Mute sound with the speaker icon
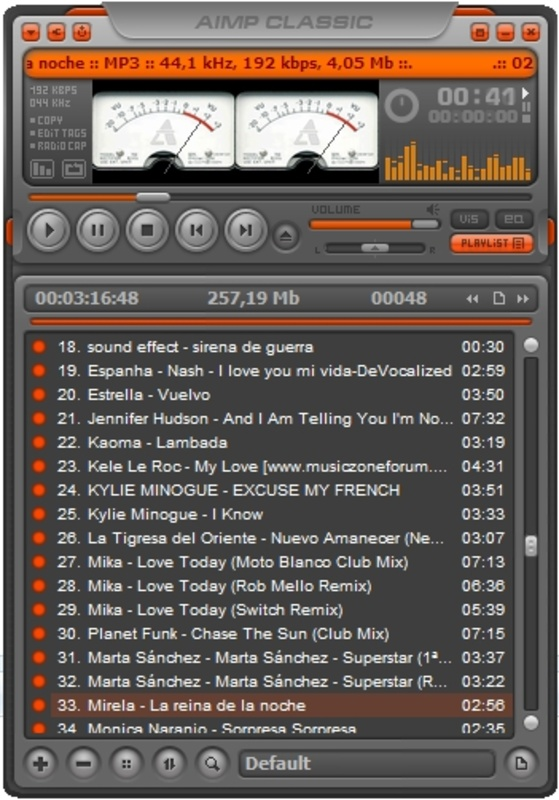Image resolution: width=559 pixels, height=800 pixels. pyautogui.click(x=433, y=209)
